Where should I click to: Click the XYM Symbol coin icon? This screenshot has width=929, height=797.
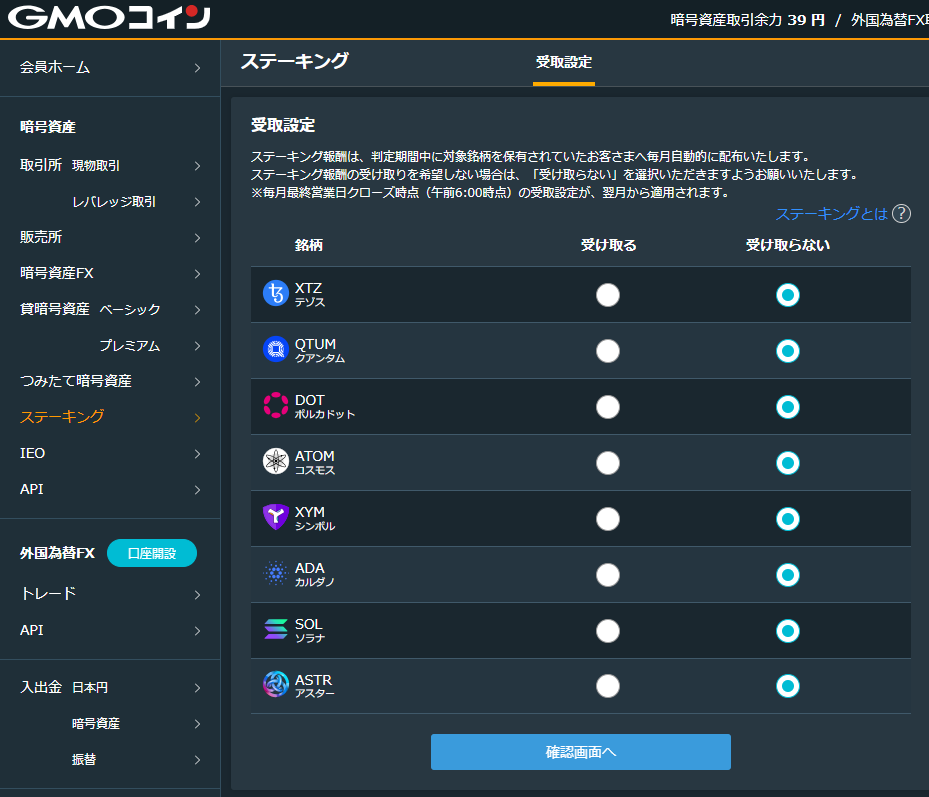click(x=276, y=517)
